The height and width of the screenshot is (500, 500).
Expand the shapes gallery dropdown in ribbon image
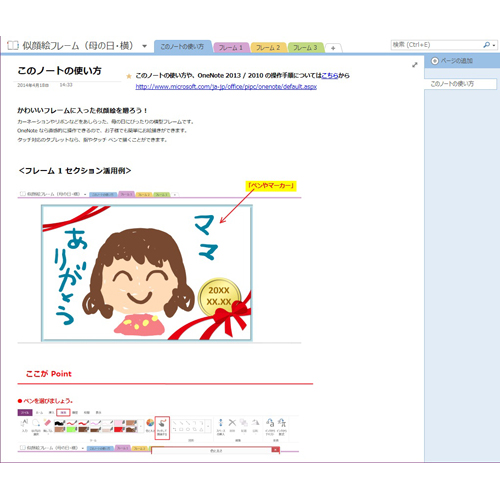click(x=208, y=426)
